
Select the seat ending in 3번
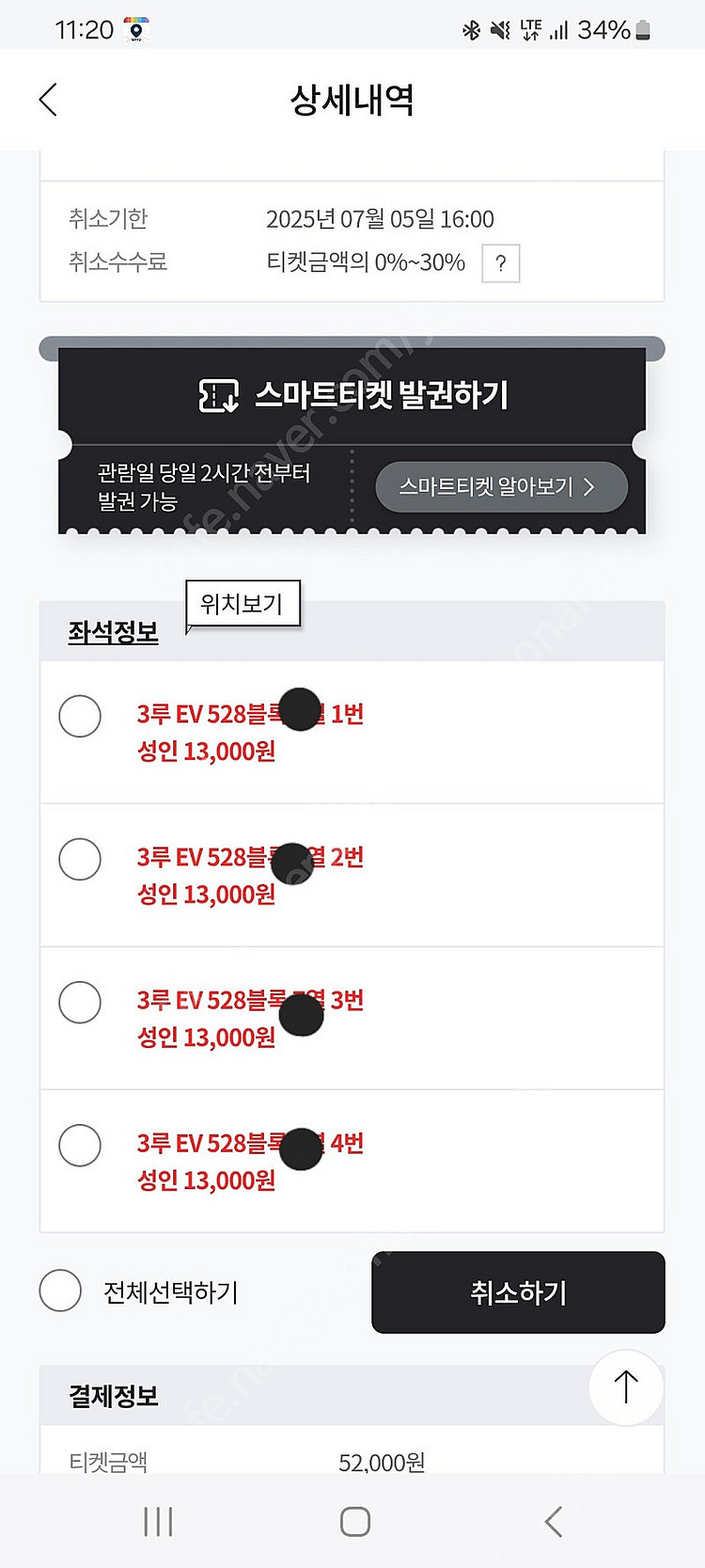point(80,1003)
